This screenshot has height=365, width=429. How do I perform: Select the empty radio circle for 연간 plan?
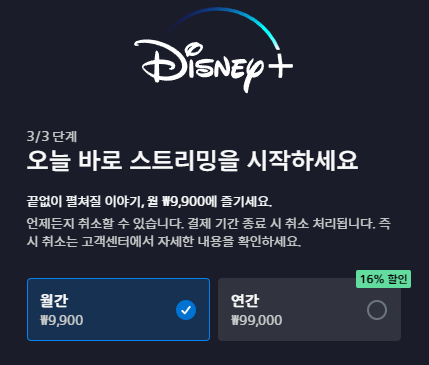tap(377, 310)
